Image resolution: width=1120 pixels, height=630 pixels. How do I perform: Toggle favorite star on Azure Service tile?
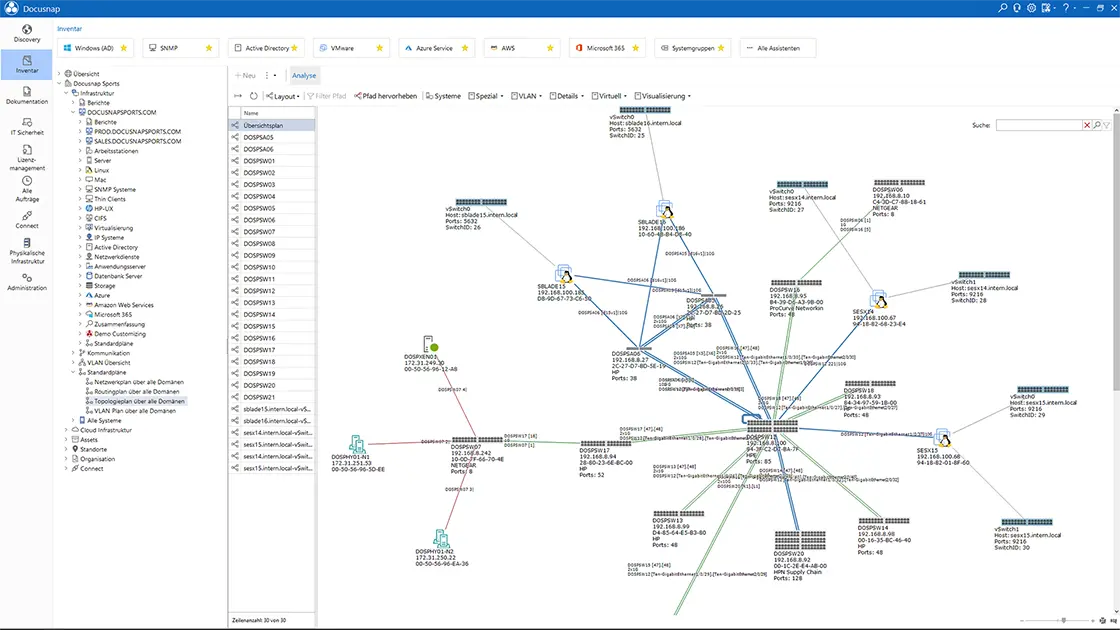[465, 48]
